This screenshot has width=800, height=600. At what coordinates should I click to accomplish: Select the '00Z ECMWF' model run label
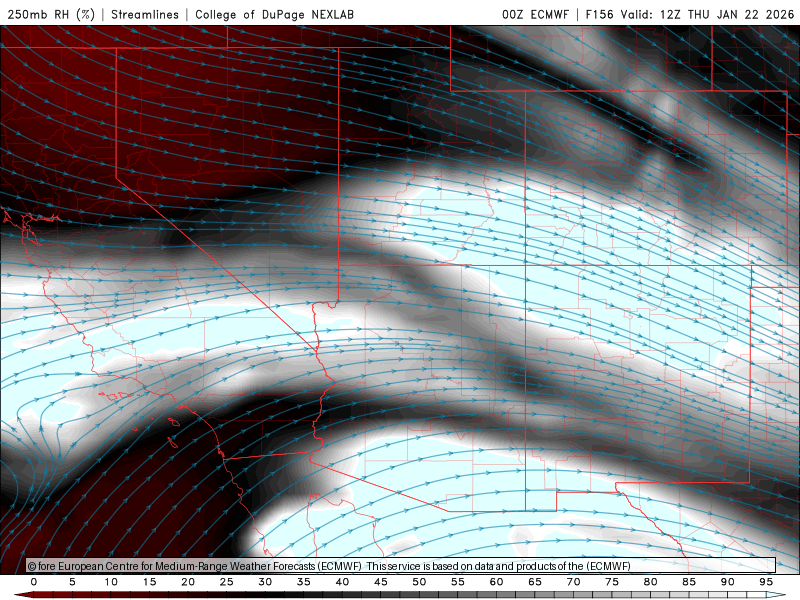click(x=535, y=14)
